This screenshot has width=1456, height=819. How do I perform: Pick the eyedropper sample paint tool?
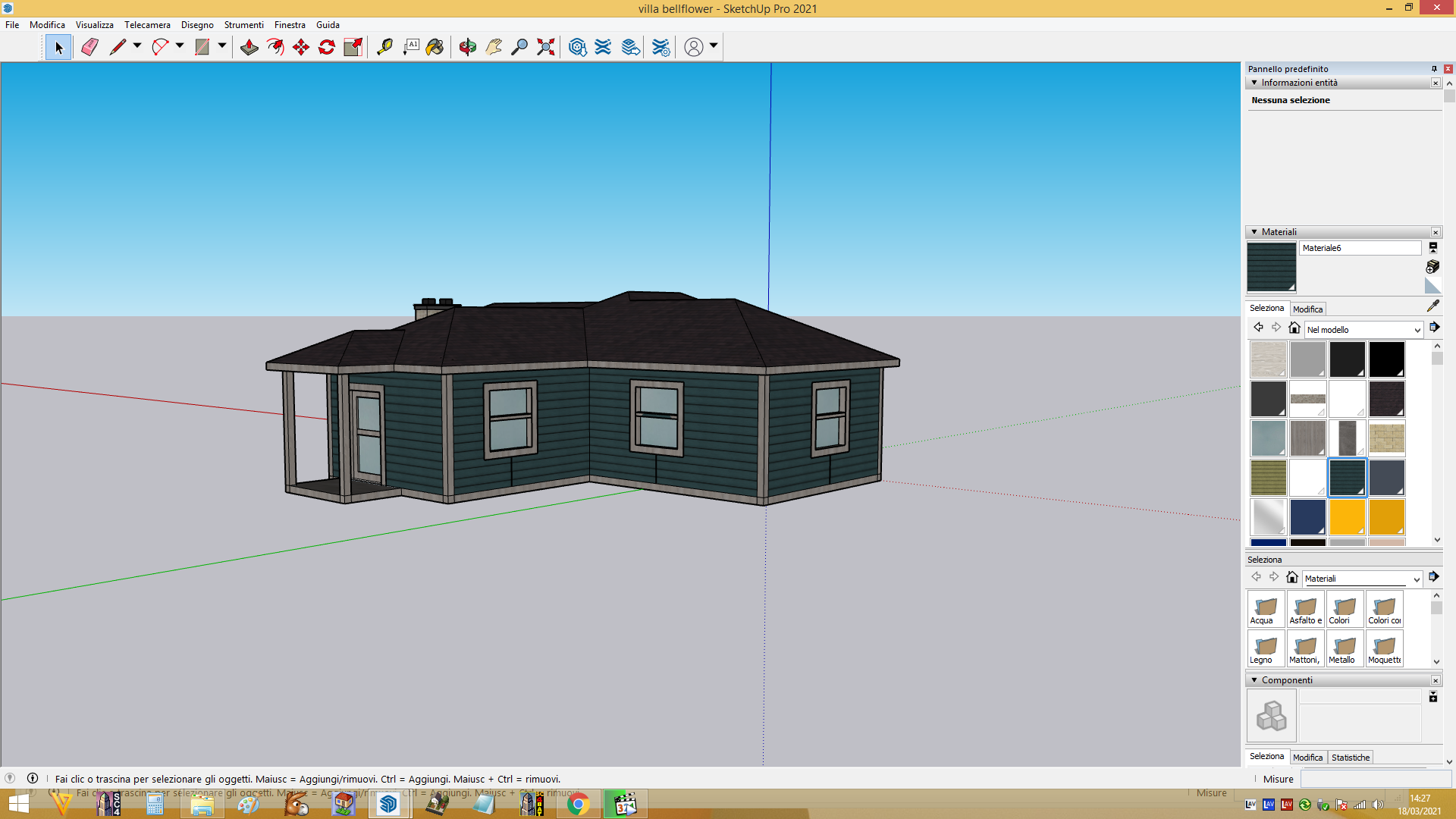point(1432,306)
